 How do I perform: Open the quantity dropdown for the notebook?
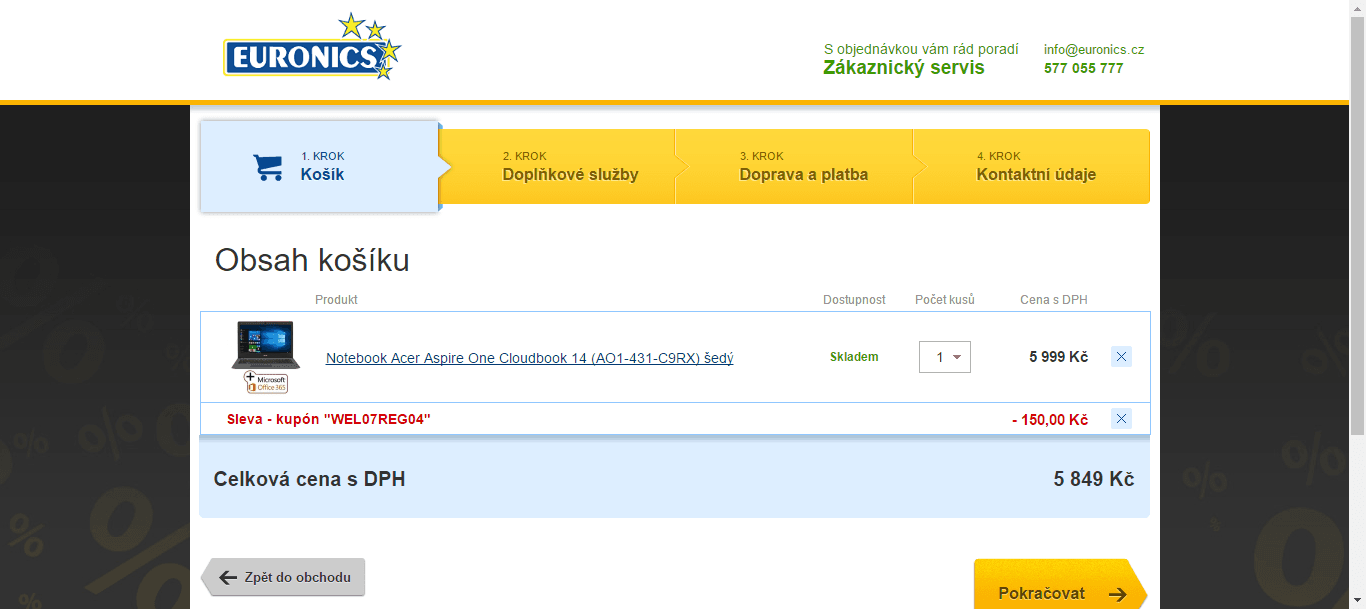coord(945,357)
